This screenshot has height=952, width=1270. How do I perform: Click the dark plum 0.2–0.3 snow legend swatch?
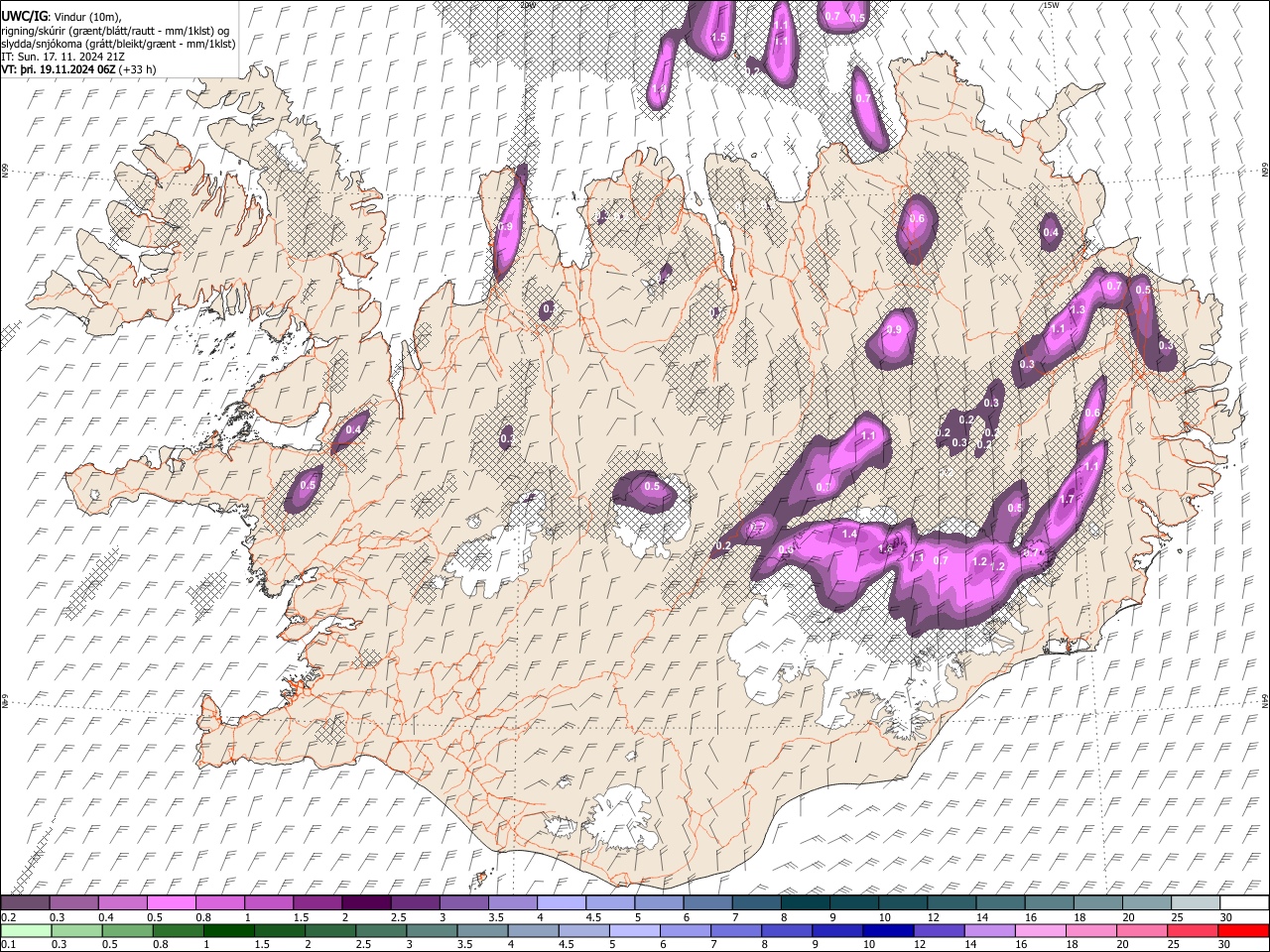pyautogui.click(x=25, y=903)
